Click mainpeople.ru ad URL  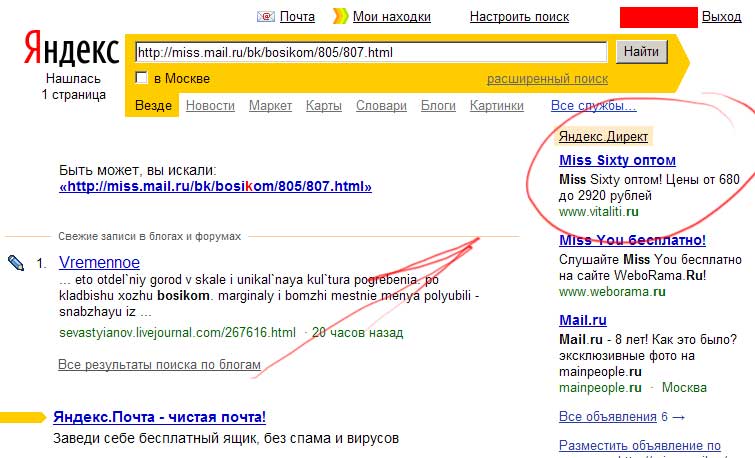(x=600, y=388)
